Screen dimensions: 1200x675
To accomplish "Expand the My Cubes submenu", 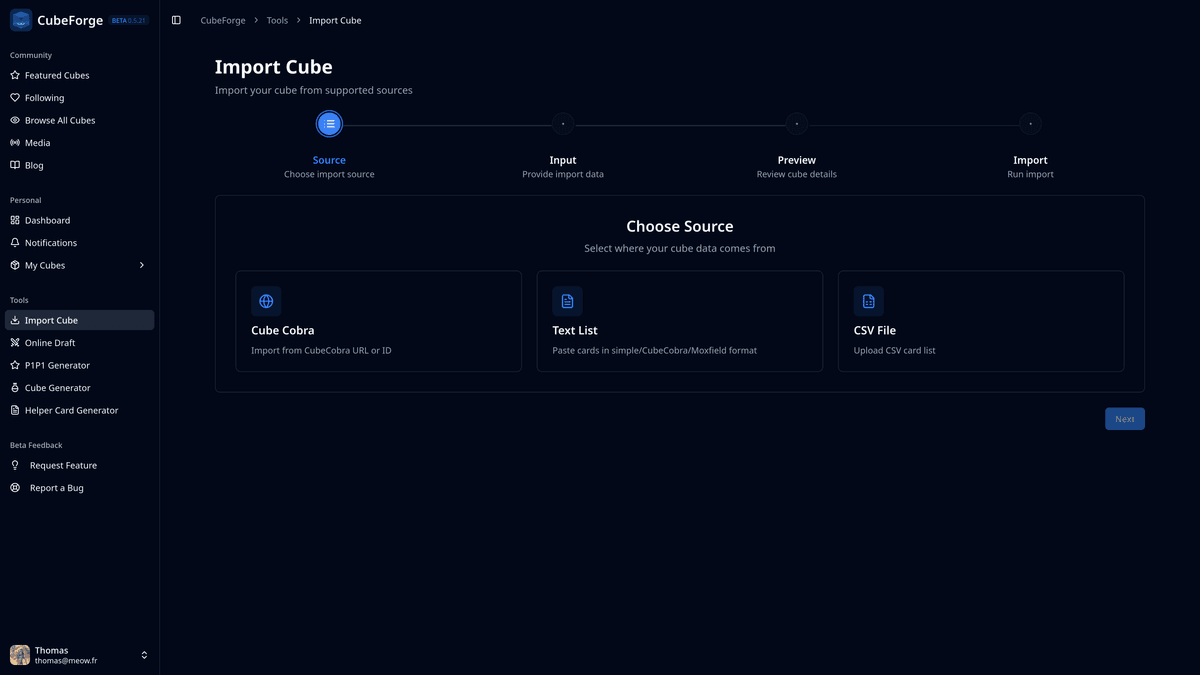I will point(141,265).
